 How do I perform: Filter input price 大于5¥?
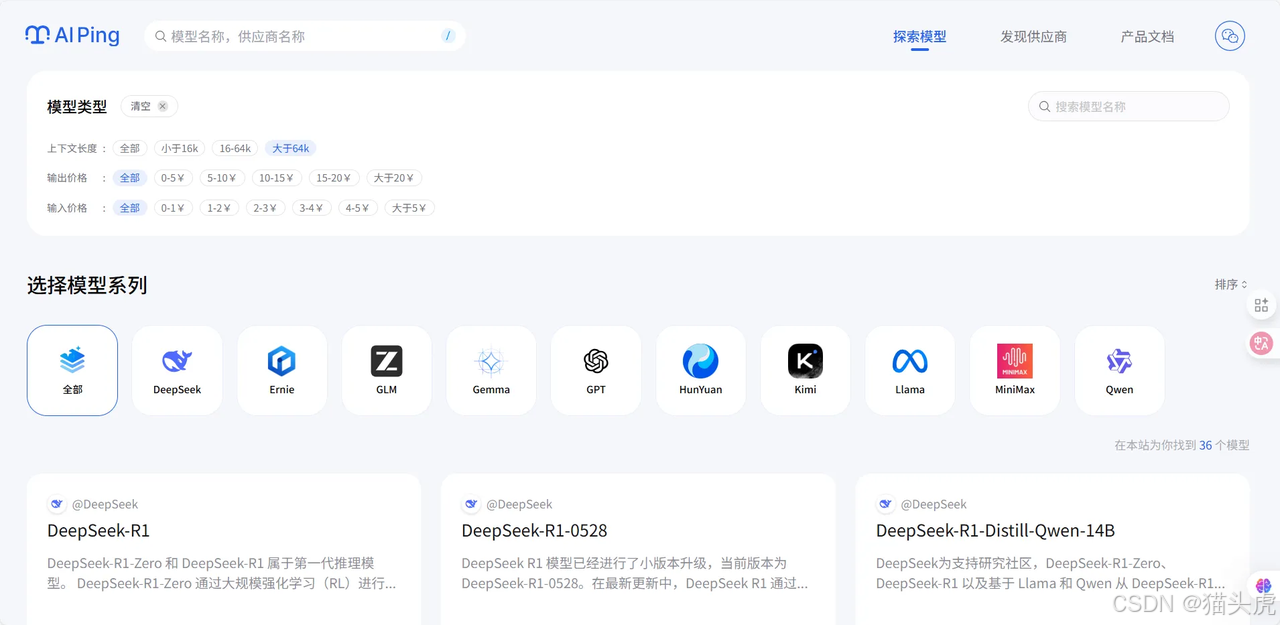[409, 208]
